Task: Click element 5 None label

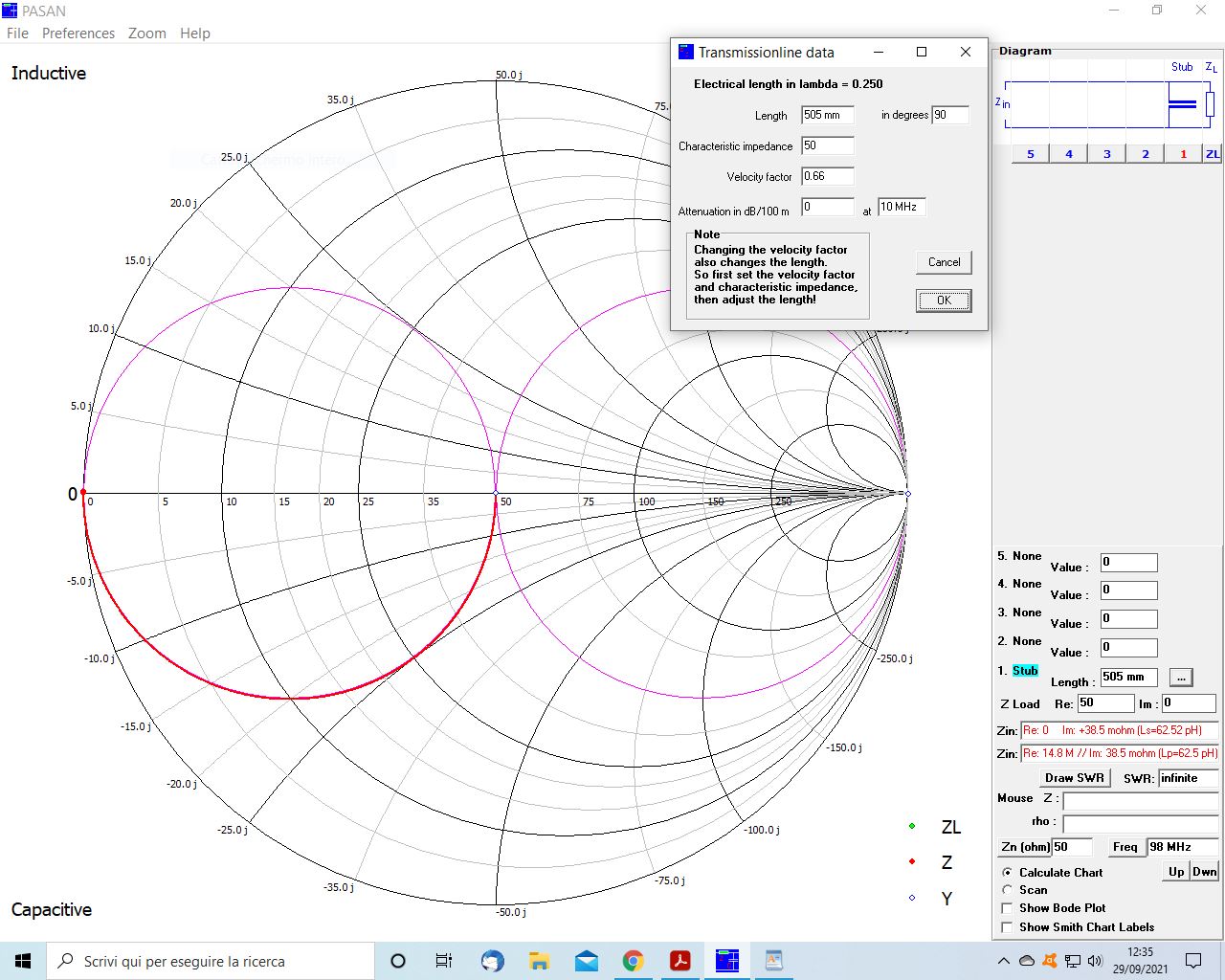Action: [x=1027, y=556]
